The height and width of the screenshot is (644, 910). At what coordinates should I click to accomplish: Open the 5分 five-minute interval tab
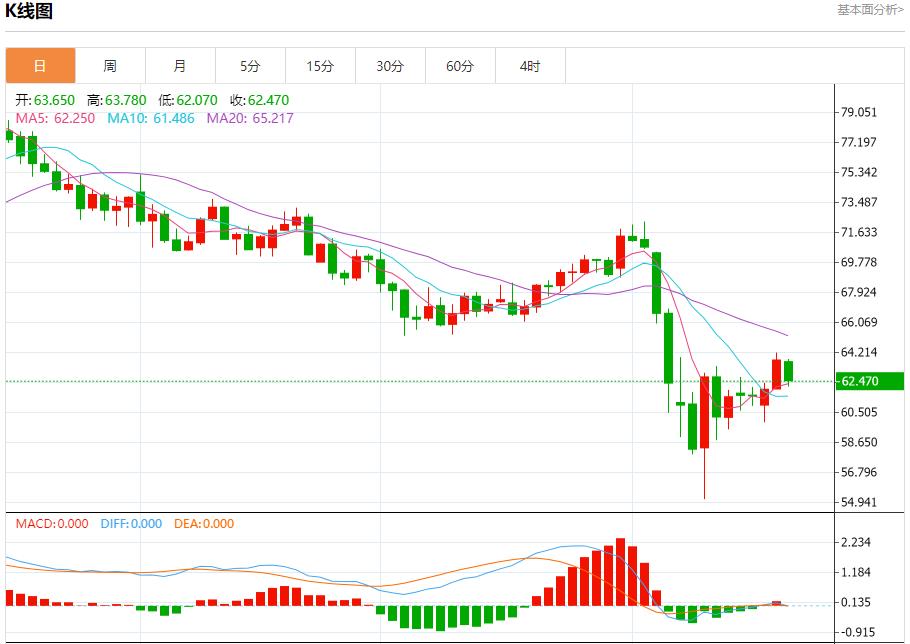tap(249, 64)
